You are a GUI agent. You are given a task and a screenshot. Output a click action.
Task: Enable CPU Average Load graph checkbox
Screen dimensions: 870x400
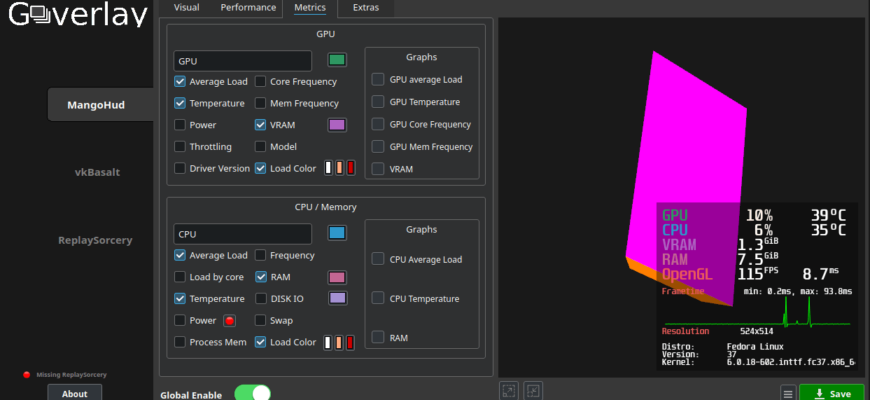[378, 259]
